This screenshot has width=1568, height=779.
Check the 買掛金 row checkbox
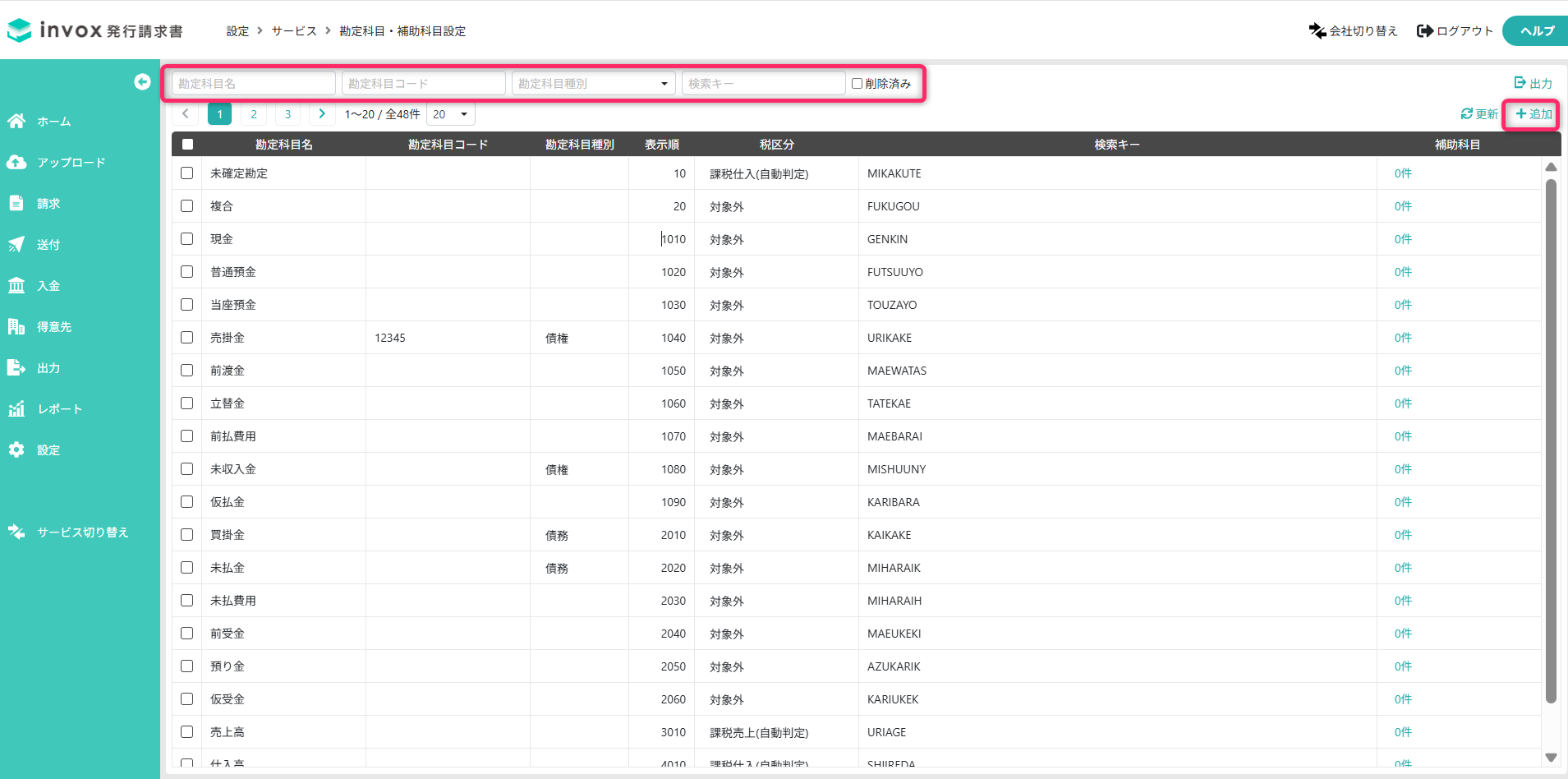(x=187, y=535)
